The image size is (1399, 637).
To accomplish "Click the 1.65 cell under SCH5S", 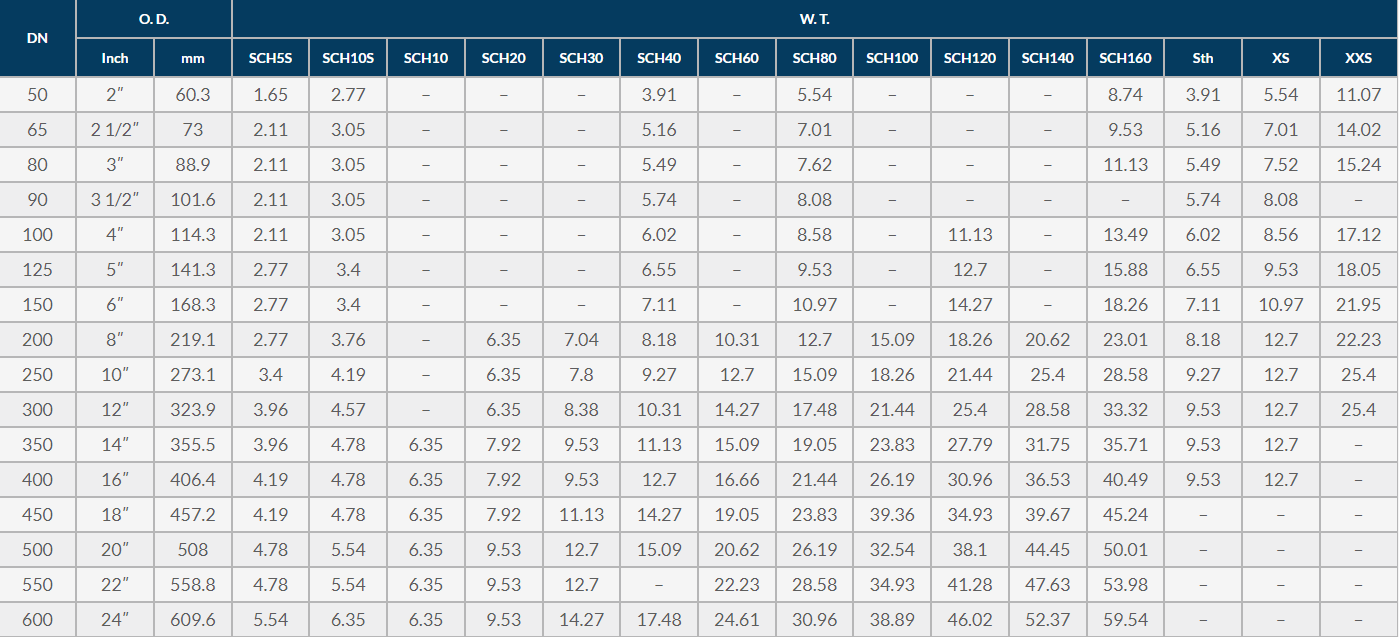I will click(x=270, y=95).
